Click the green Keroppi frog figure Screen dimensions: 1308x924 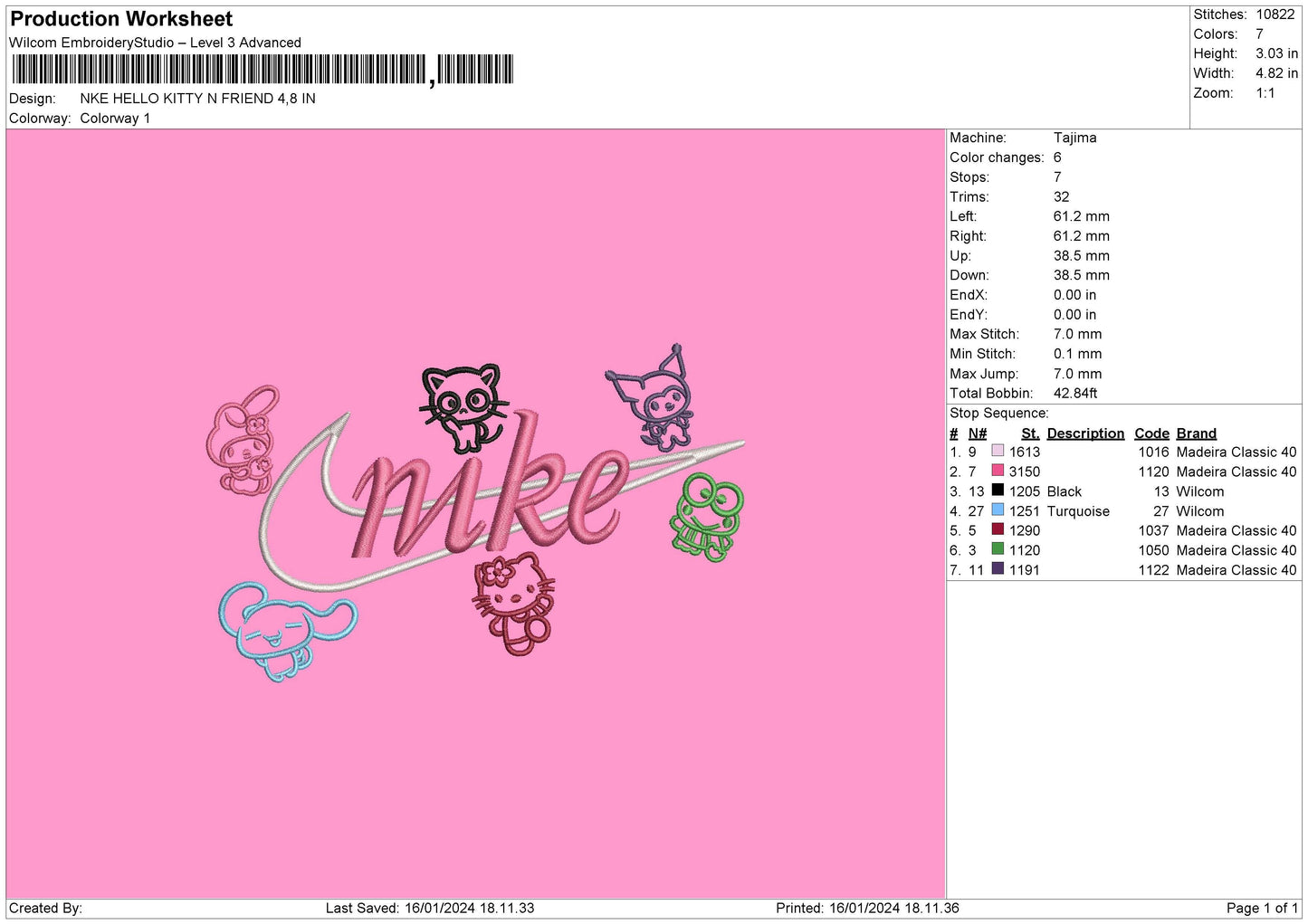coord(709,517)
